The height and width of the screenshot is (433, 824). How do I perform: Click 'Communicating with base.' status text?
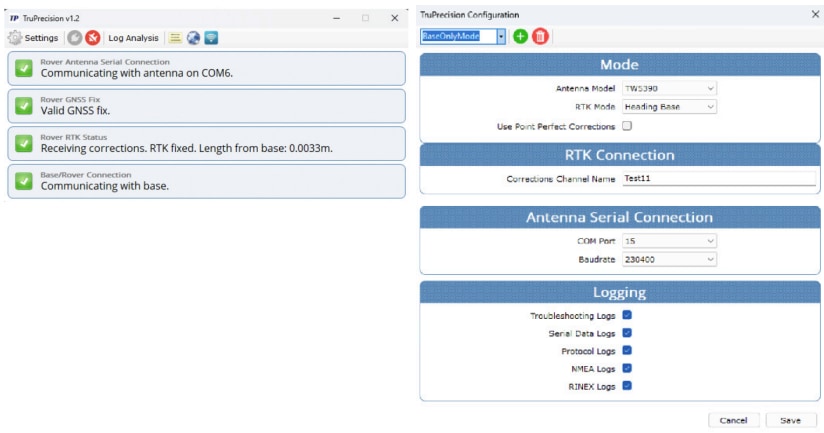coord(105,186)
